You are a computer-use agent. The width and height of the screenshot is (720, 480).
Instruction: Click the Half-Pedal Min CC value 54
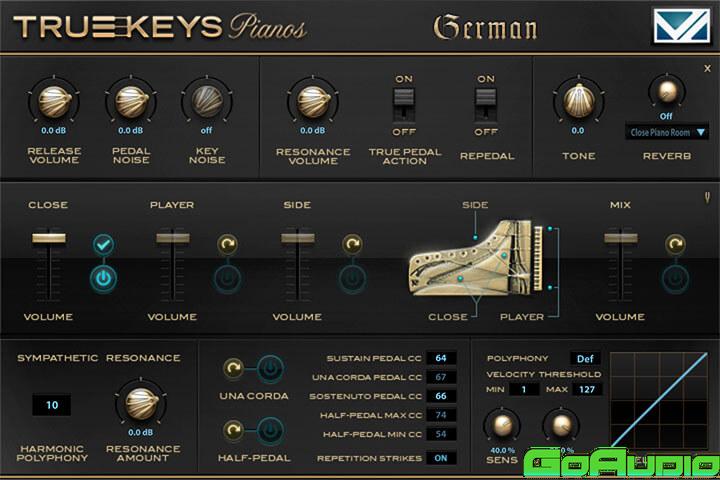tap(441, 434)
